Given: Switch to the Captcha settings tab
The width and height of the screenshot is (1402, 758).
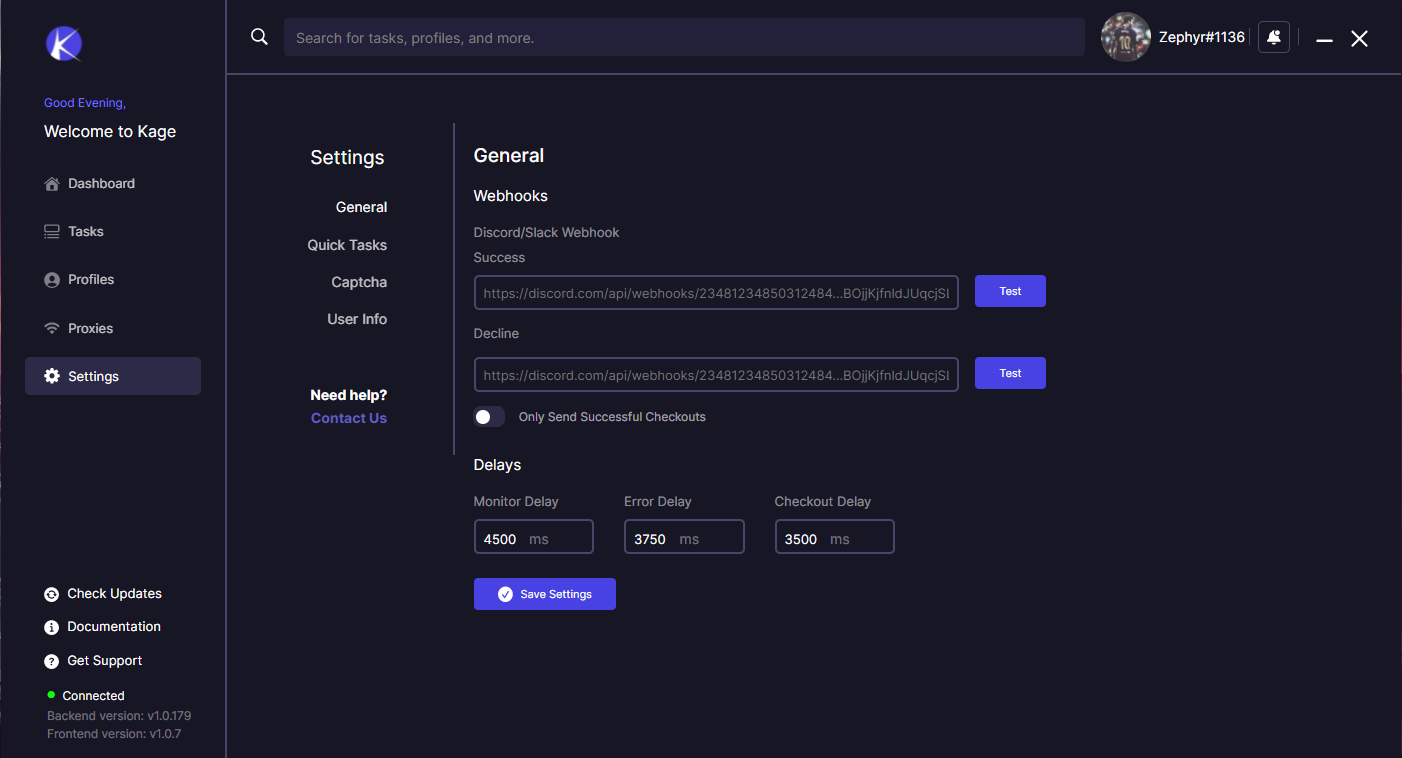Looking at the screenshot, I should (359, 282).
